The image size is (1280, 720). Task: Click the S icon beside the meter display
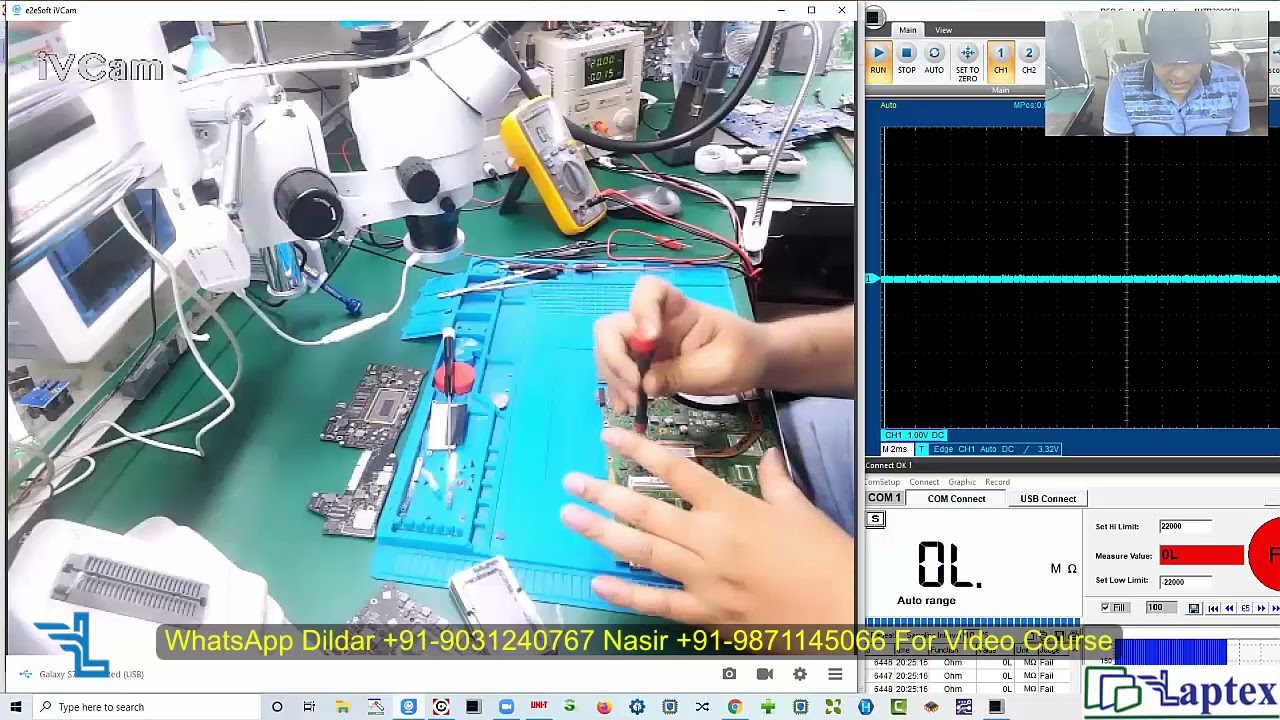pos(875,519)
